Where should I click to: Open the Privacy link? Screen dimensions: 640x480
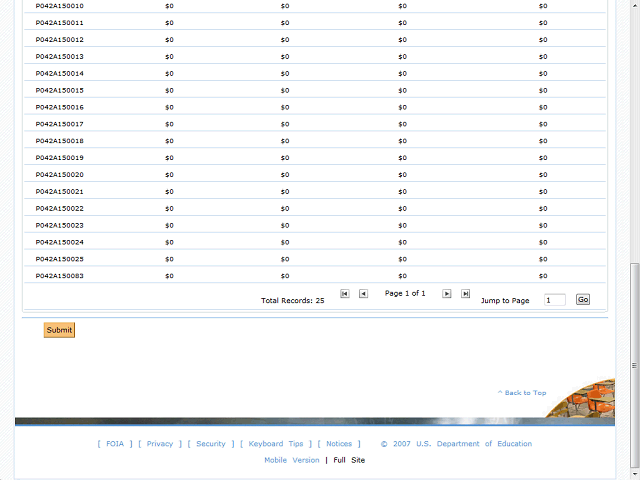[160, 444]
